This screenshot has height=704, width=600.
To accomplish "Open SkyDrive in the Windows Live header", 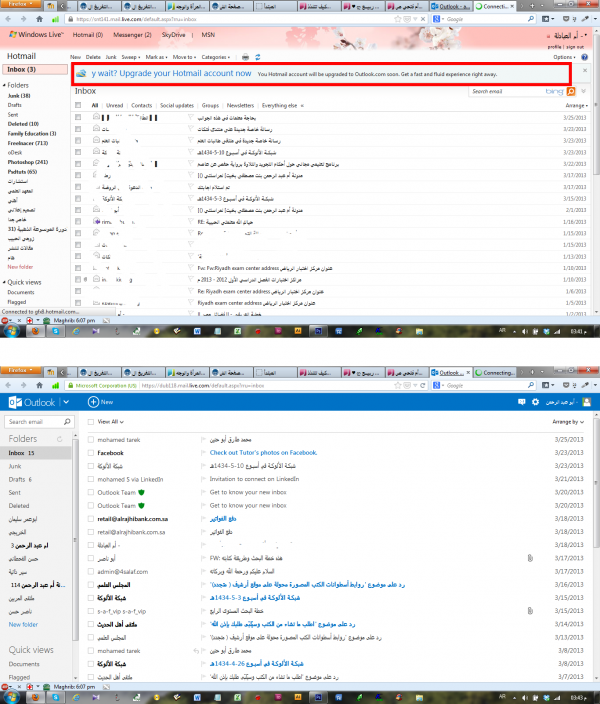I will coord(173,35).
